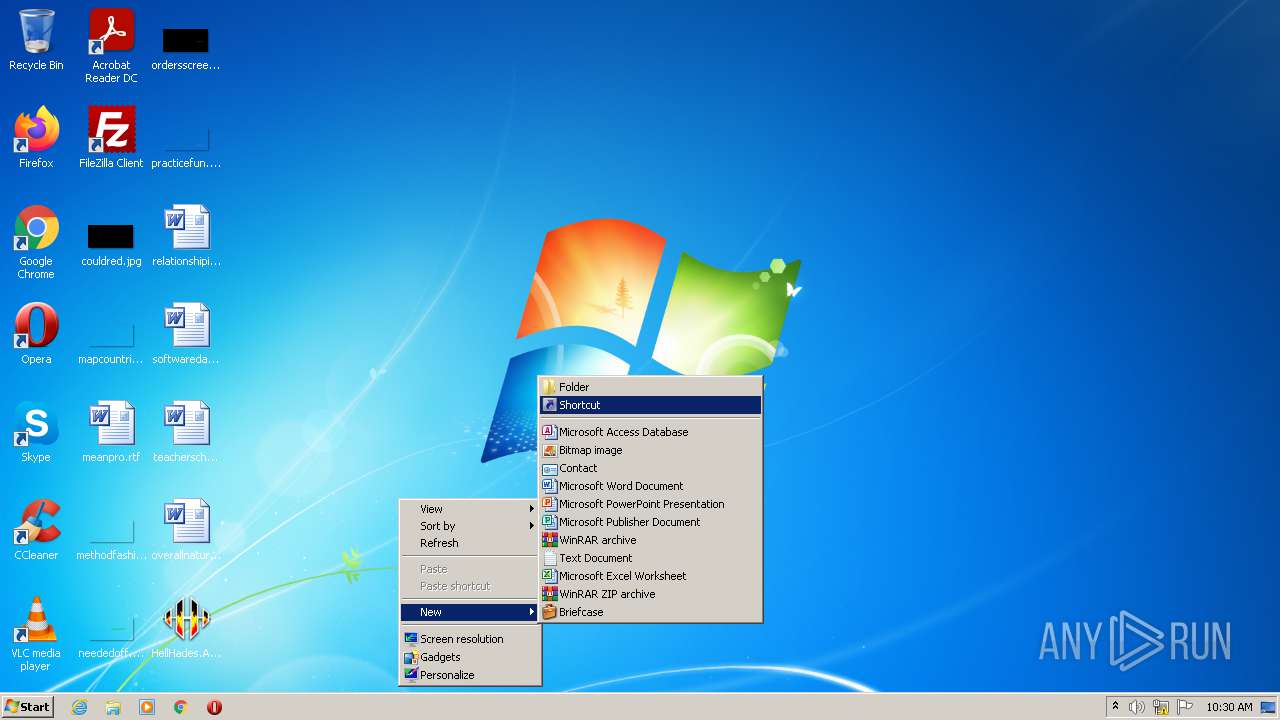1280x720 pixels.
Task: Create a new Briefcase
Action: tap(651, 612)
